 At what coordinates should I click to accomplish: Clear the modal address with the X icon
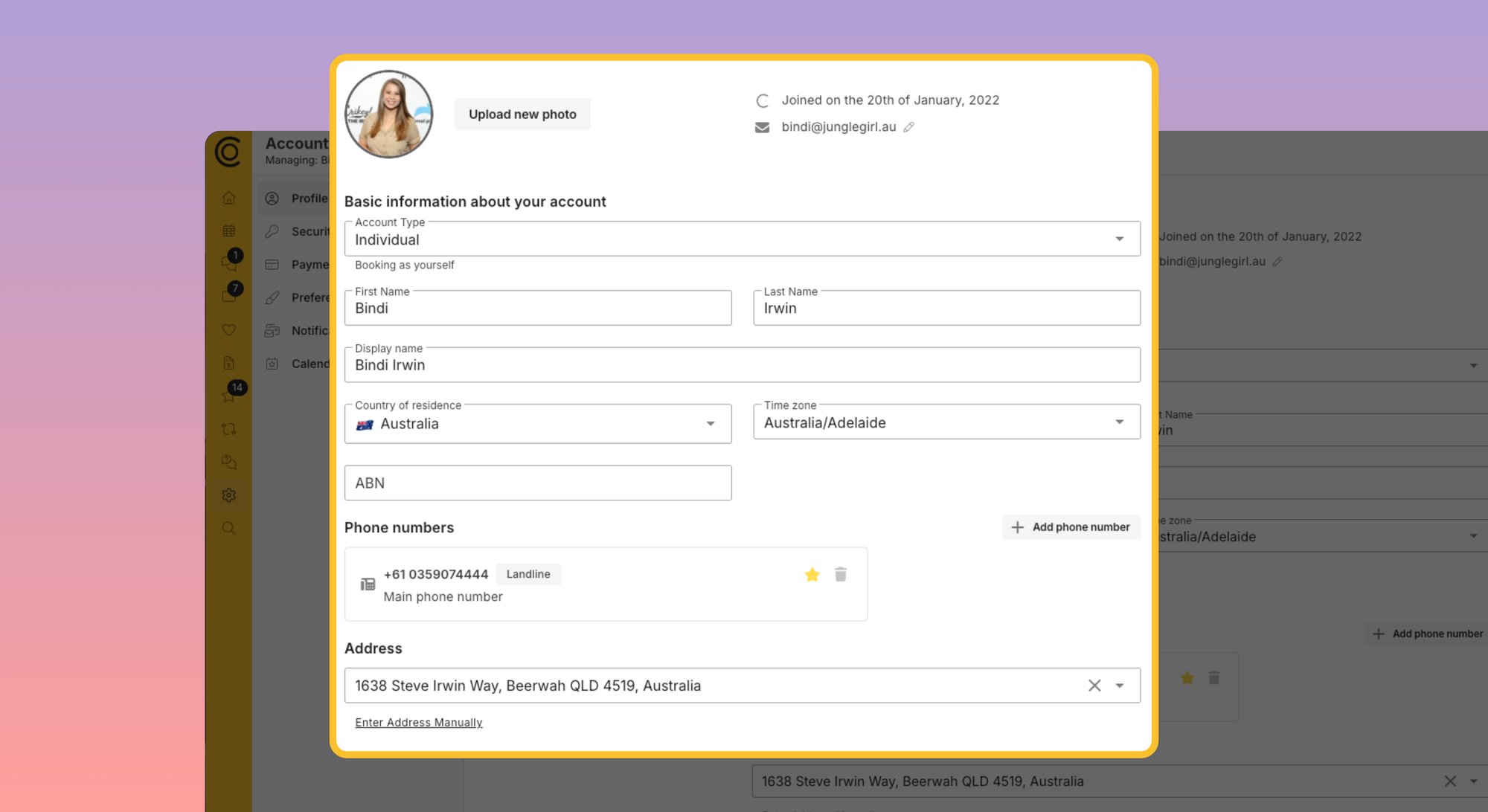pyautogui.click(x=1094, y=686)
